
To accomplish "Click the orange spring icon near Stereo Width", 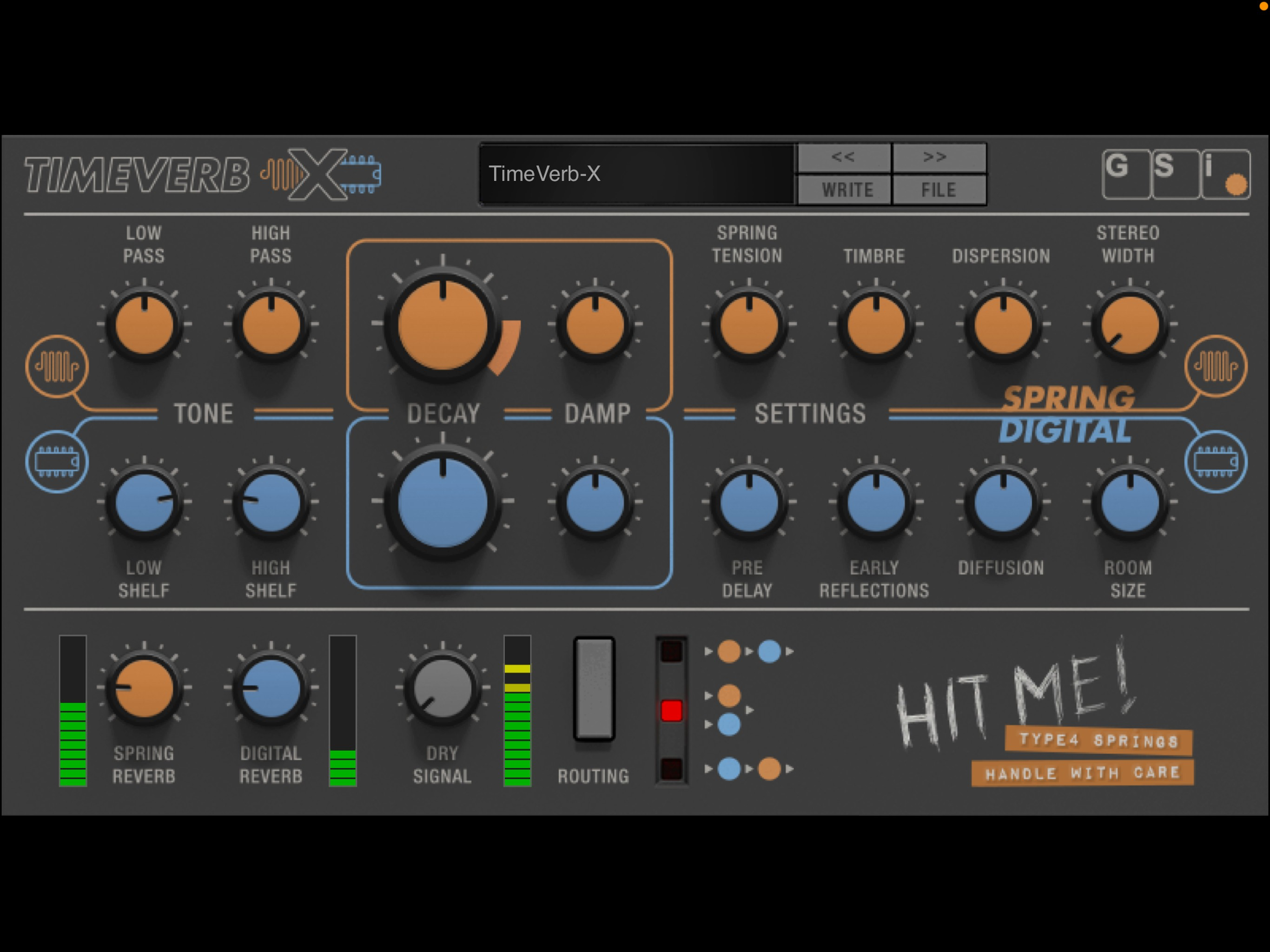I will [1216, 366].
